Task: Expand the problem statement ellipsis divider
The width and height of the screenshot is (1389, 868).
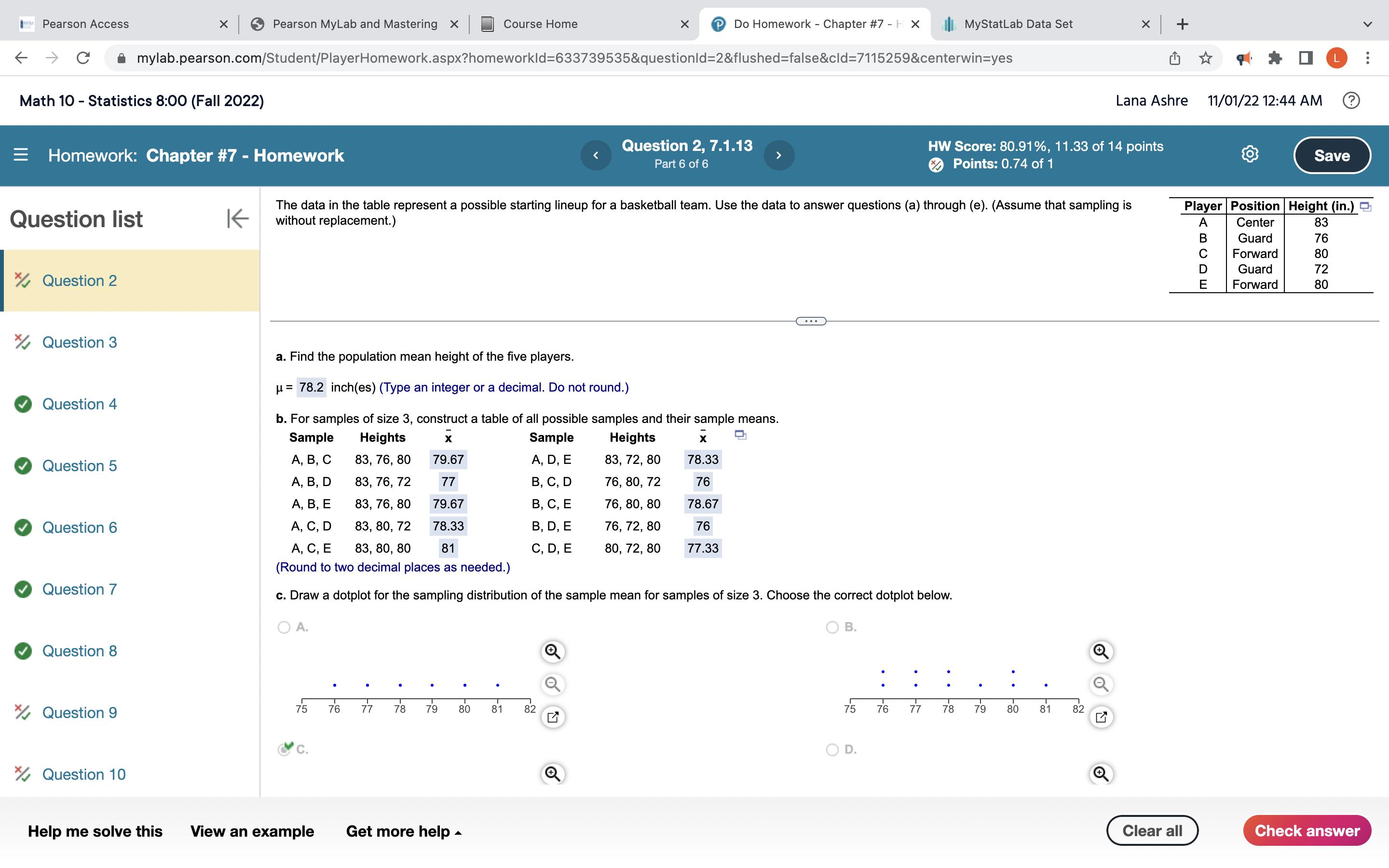Action: [x=811, y=321]
